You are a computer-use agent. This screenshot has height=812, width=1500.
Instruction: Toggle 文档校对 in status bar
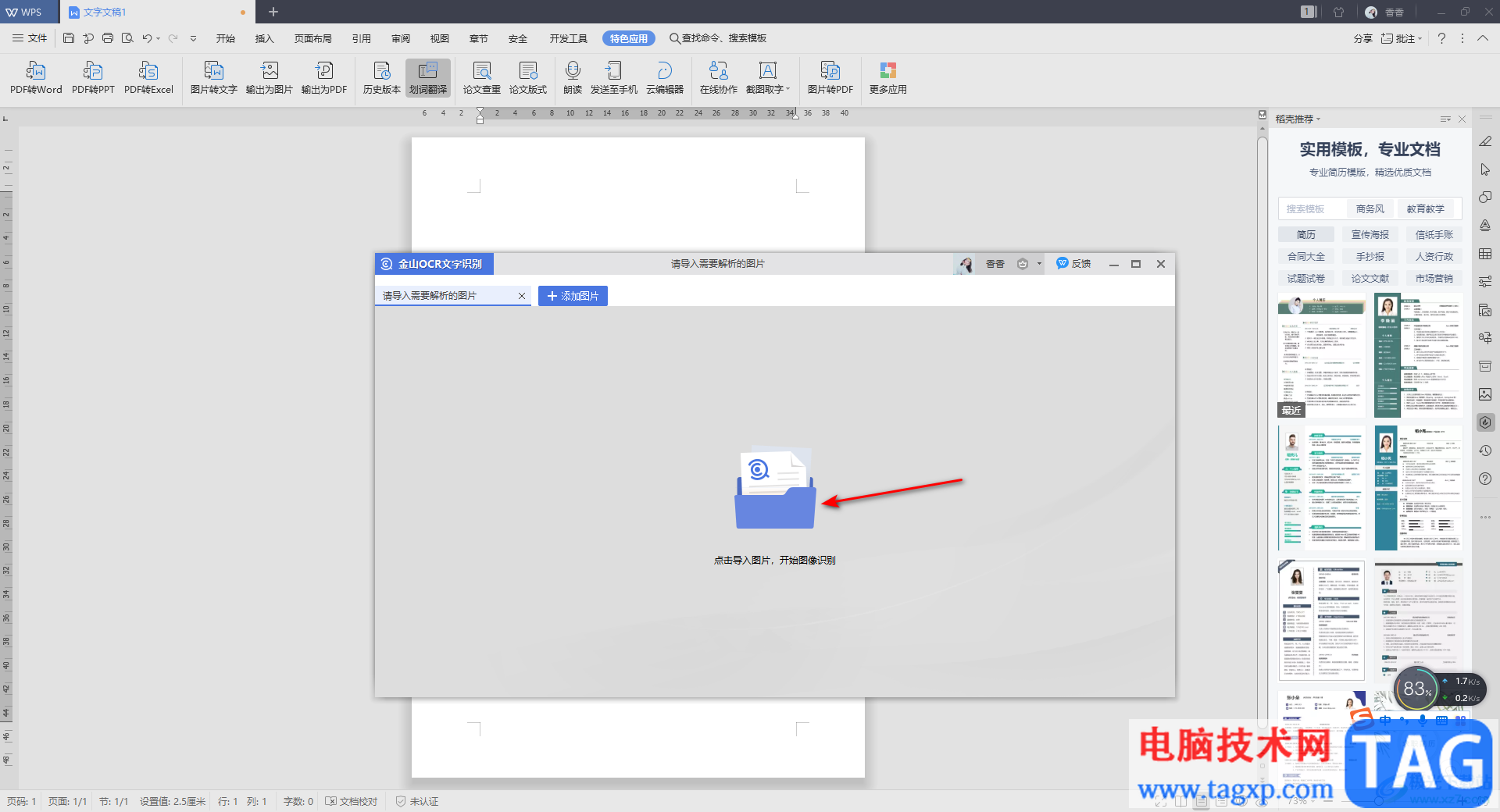(x=352, y=801)
